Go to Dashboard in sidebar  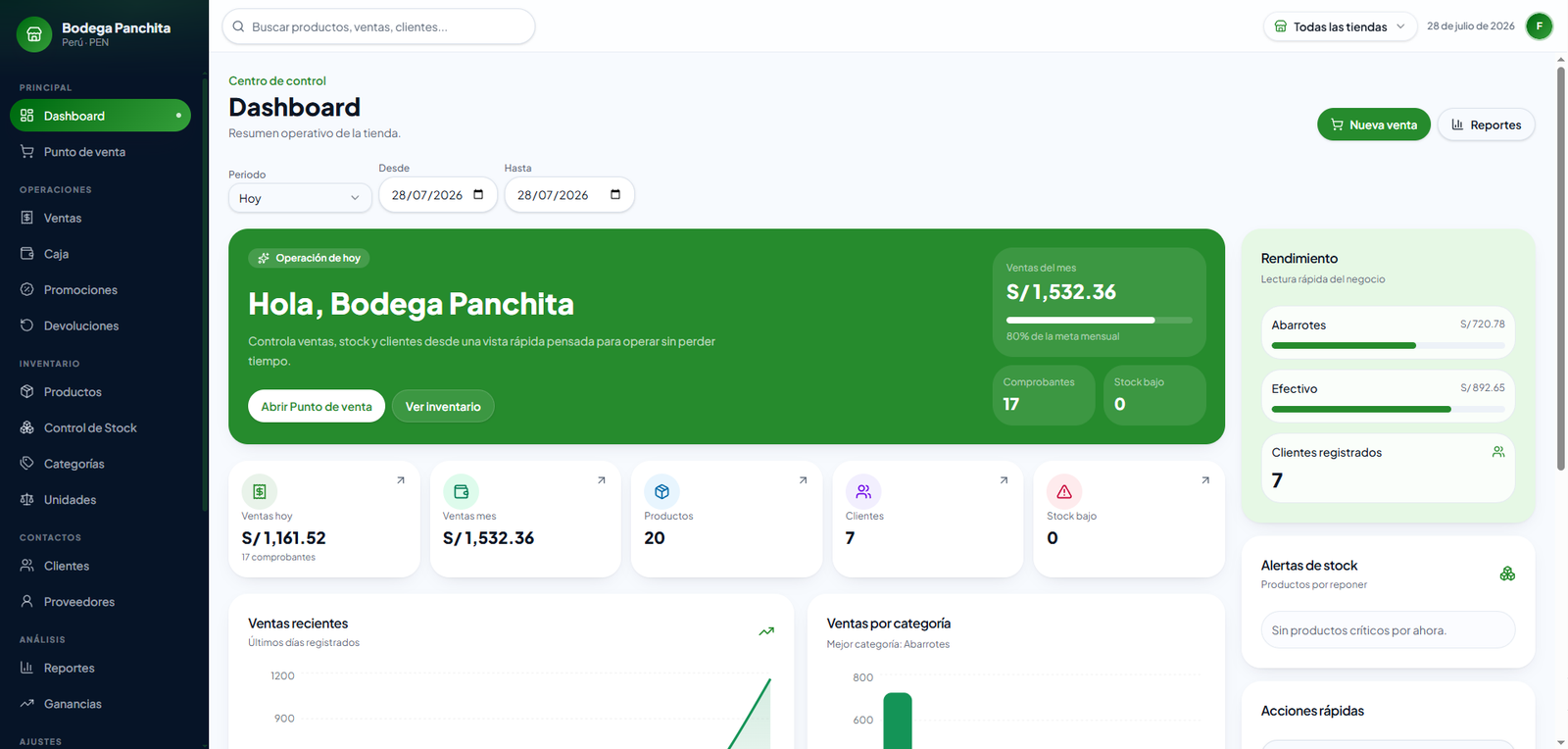coord(100,116)
